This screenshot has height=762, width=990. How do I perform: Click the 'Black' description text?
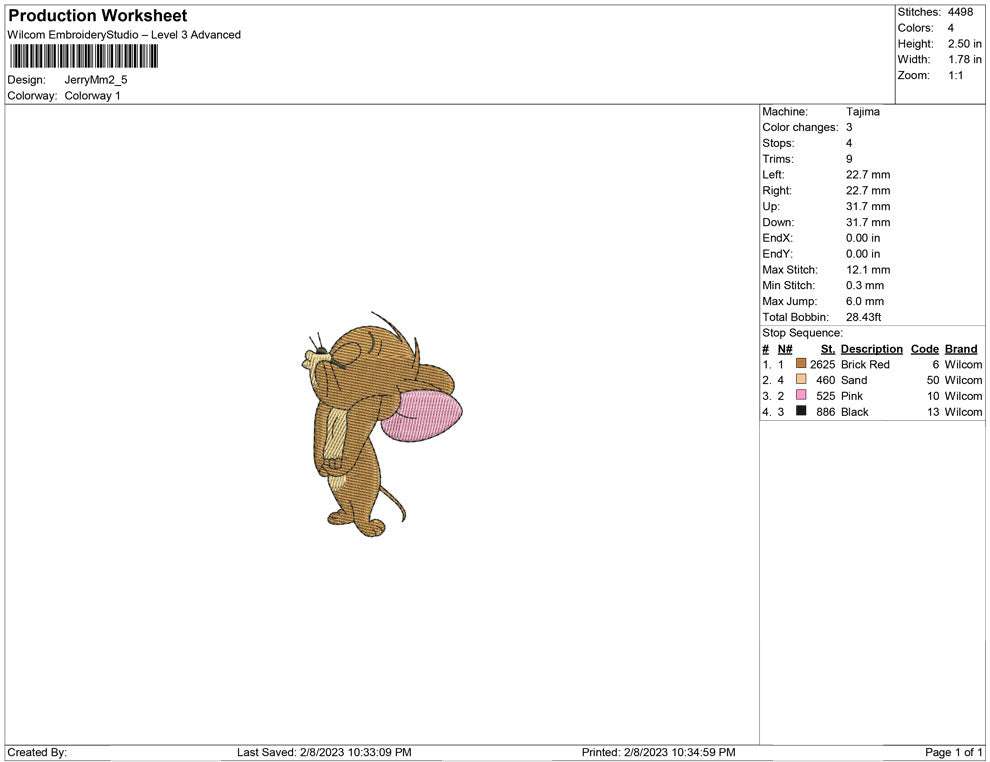(855, 412)
